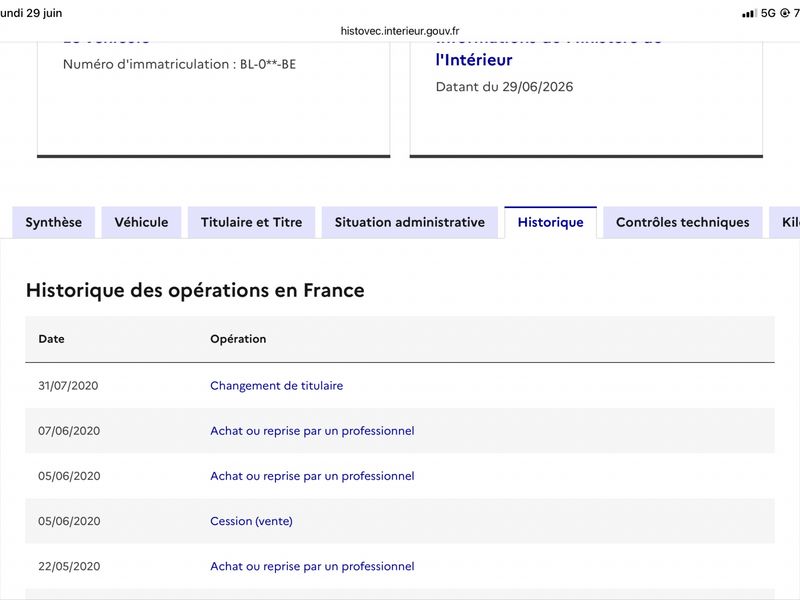This screenshot has width=800, height=600.
Task: Open the Contrôles techniques tab
Action: [x=683, y=222]
